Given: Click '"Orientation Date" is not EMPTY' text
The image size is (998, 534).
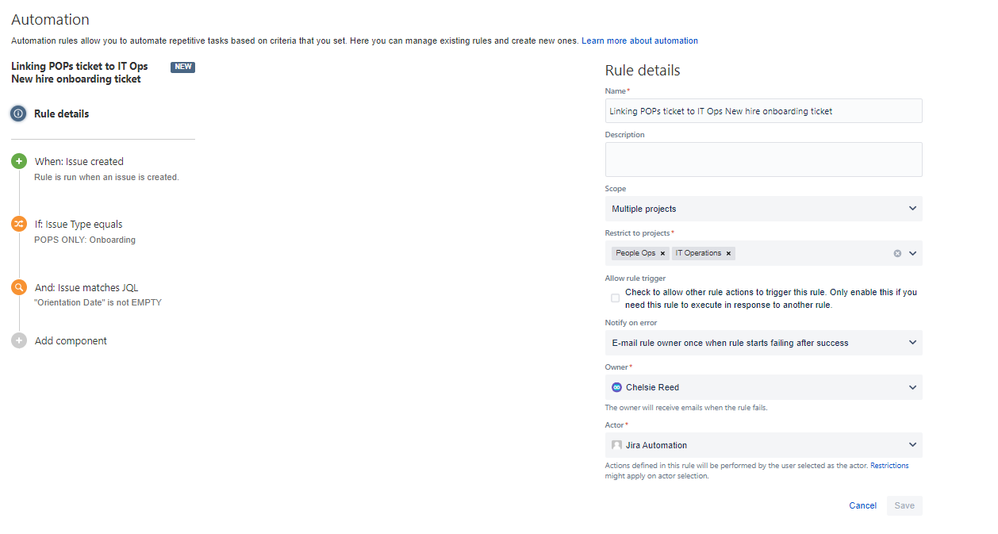Looking at the screenshot, I should point(98,302).
